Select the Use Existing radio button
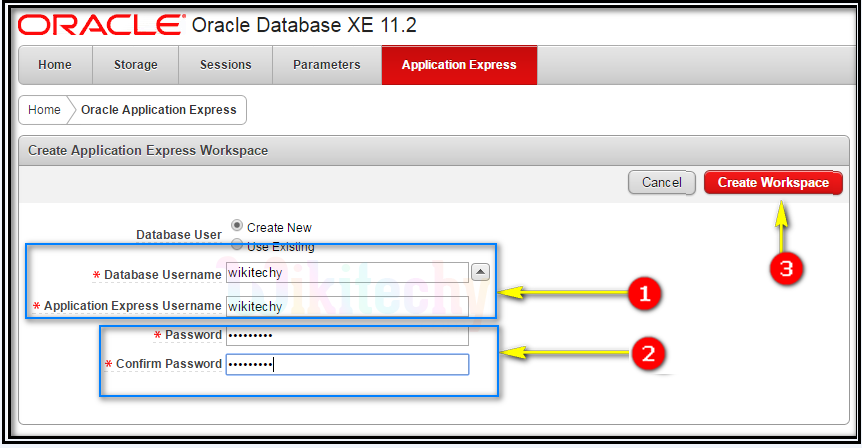The height and width of the screenshot is (448, 862). pos(237,244)
